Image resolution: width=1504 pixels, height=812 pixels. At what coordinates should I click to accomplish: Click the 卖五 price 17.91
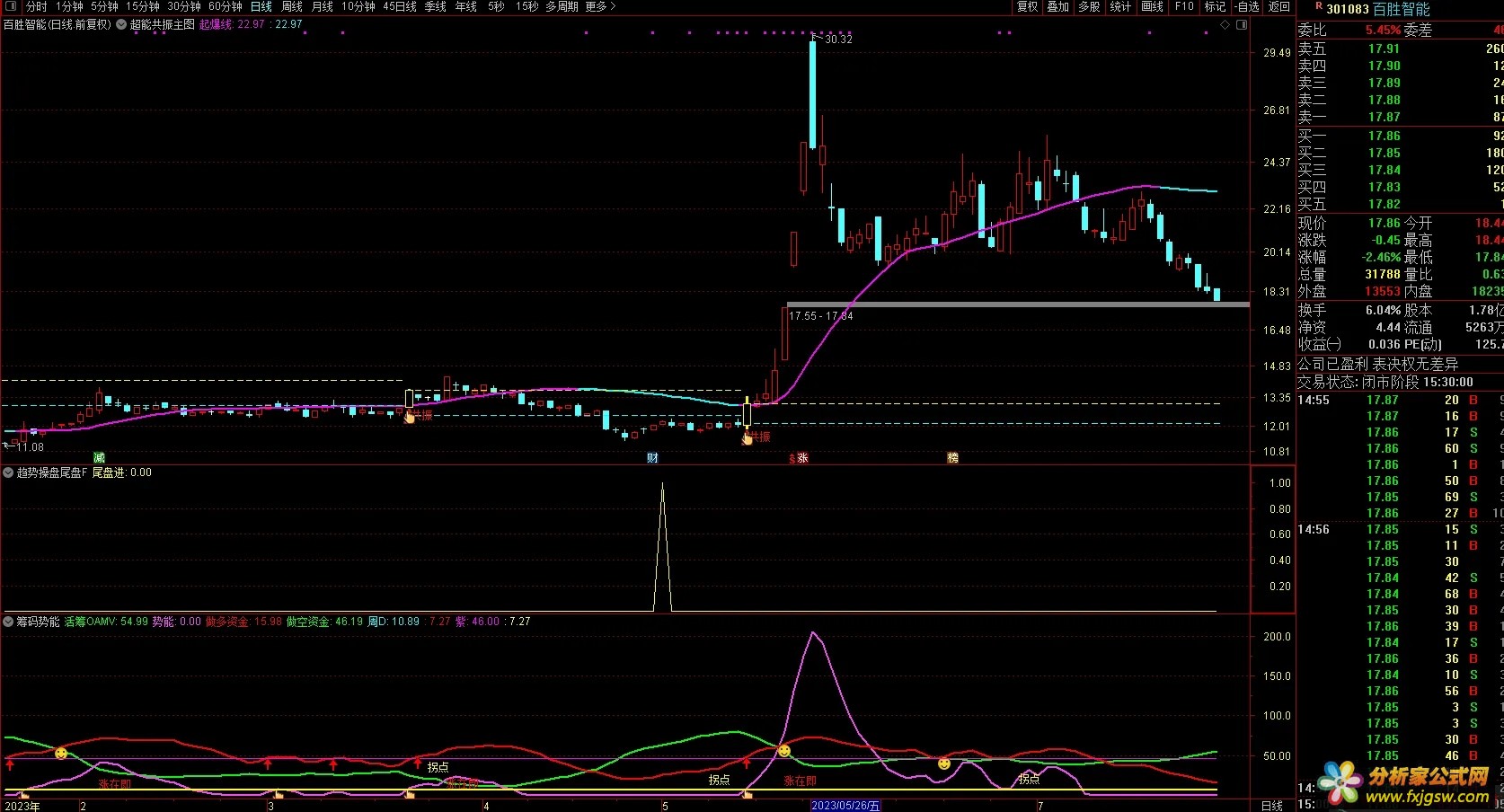[x=1384, y=49]
